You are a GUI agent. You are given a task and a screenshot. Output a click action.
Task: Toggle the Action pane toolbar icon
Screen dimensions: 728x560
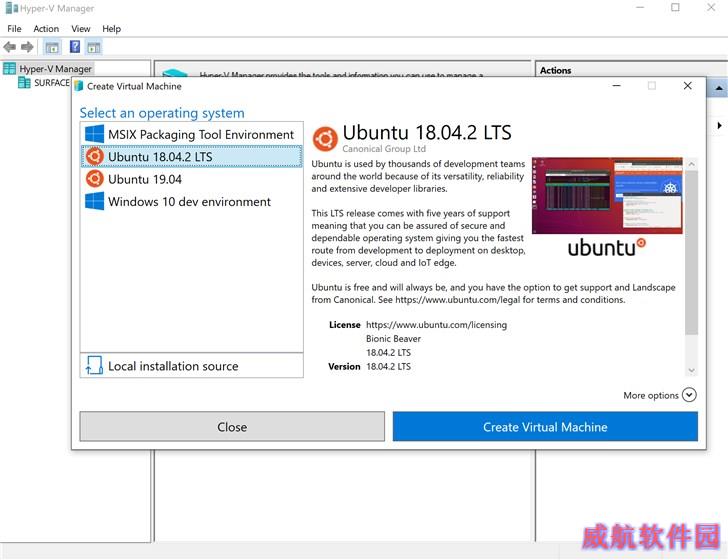pos(94,47)
